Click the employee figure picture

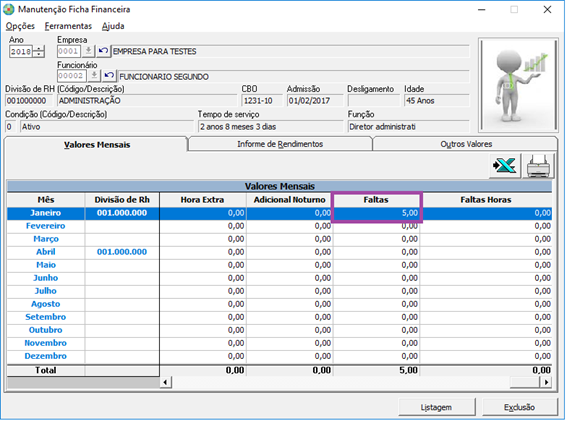click(x=518, y=85)
